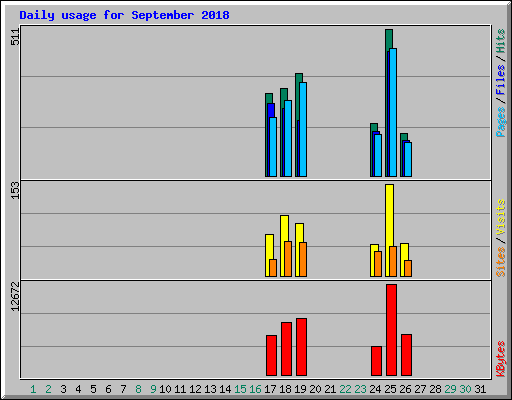Click the day 24 light blue pages bar
Viewport: 512px width, 400px height.
378,155
